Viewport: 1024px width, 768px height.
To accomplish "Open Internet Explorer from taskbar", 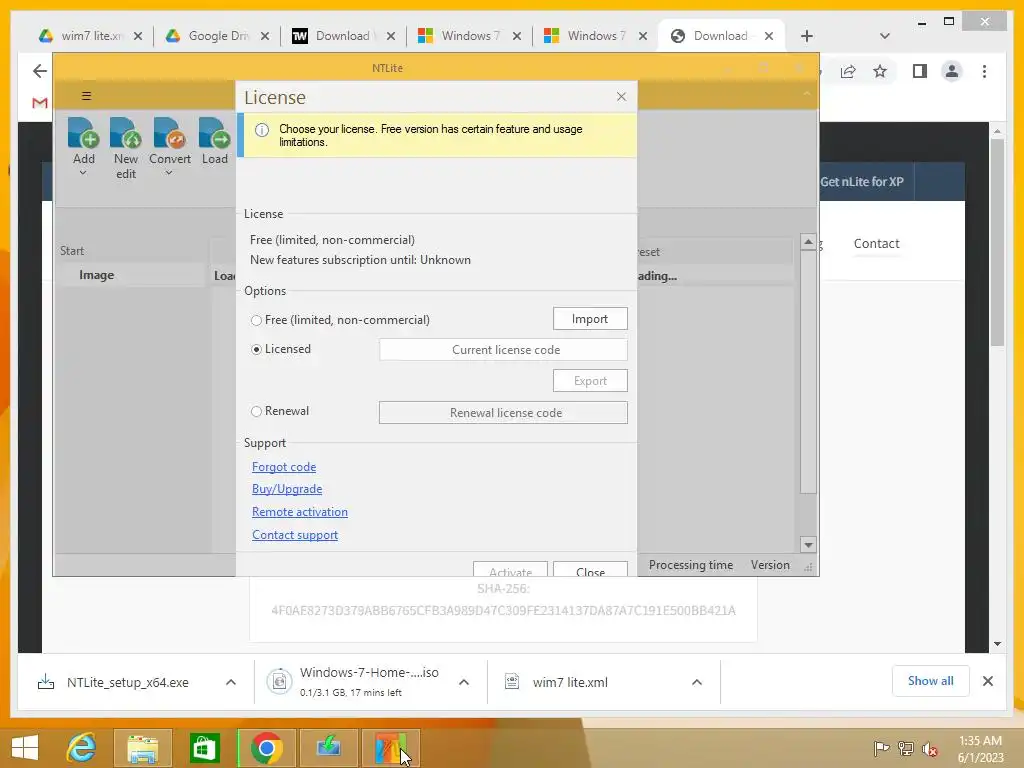I will tap(81, 748).
